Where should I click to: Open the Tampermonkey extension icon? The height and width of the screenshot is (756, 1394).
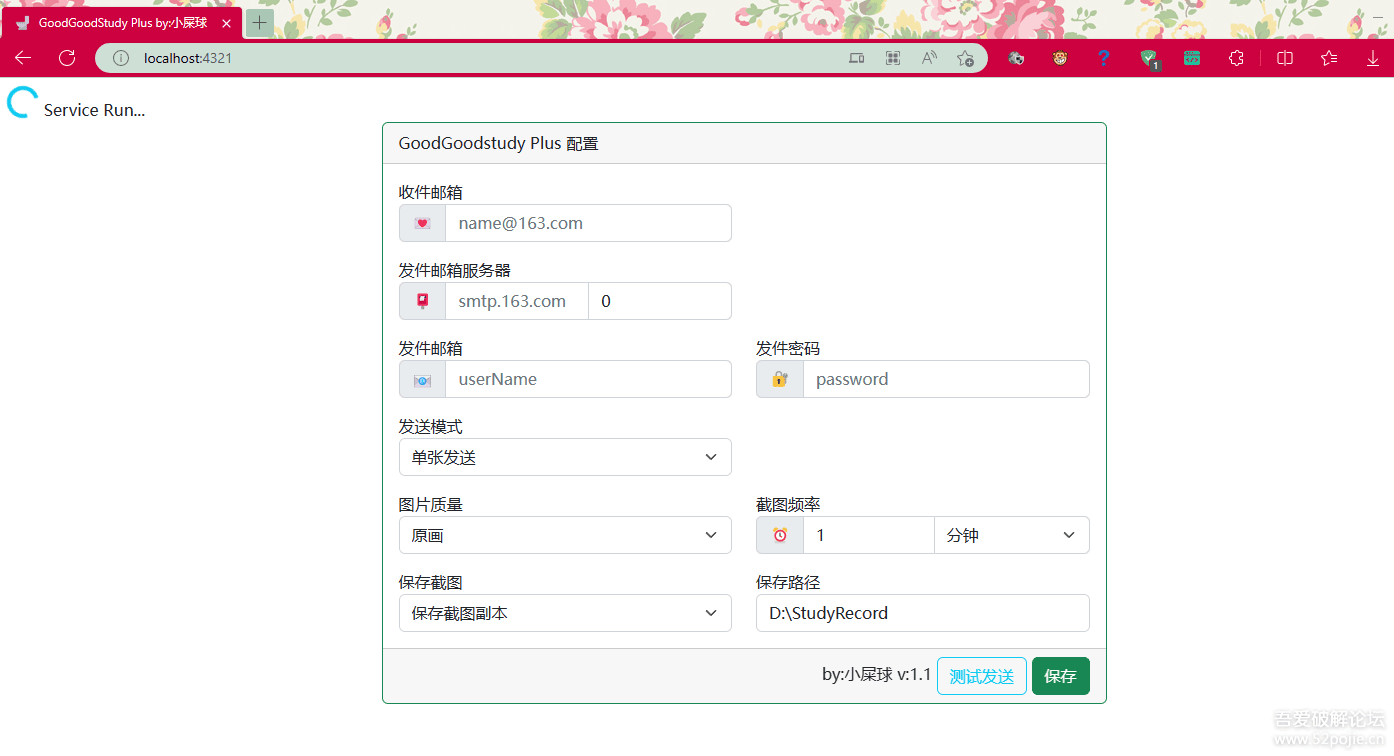point(1059,58)
